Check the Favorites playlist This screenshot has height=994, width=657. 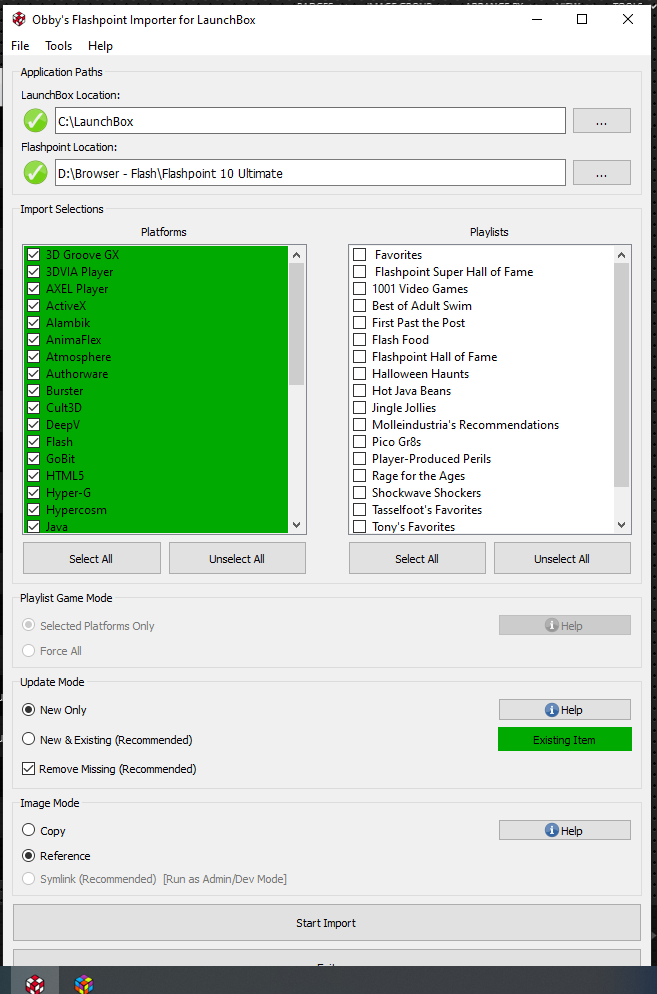pyautogui.click(x=360, y=255)
